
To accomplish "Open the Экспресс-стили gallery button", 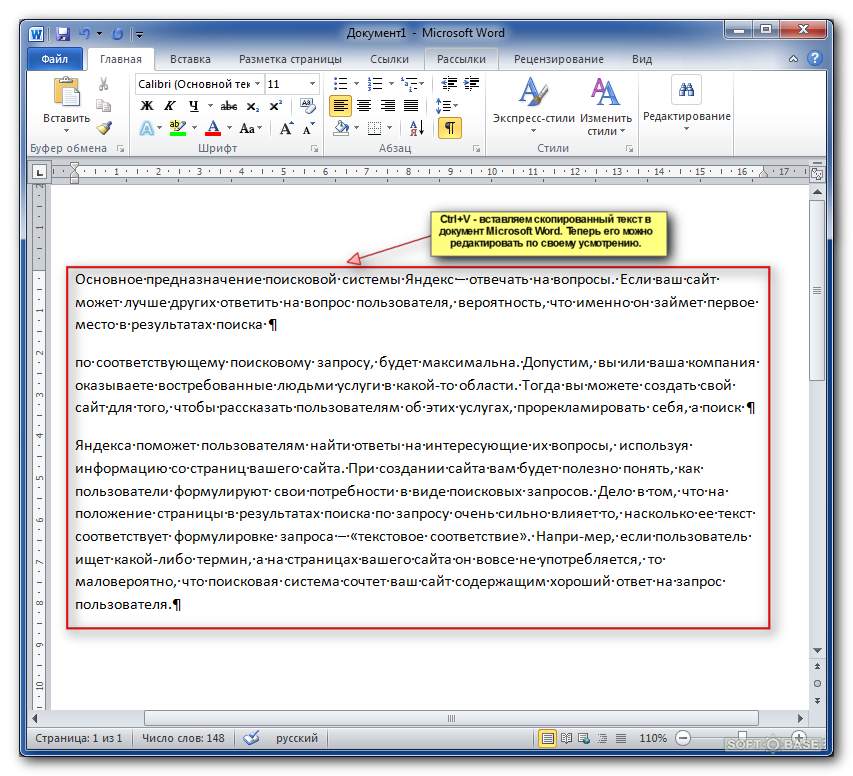I will click(x=533, y=108).
